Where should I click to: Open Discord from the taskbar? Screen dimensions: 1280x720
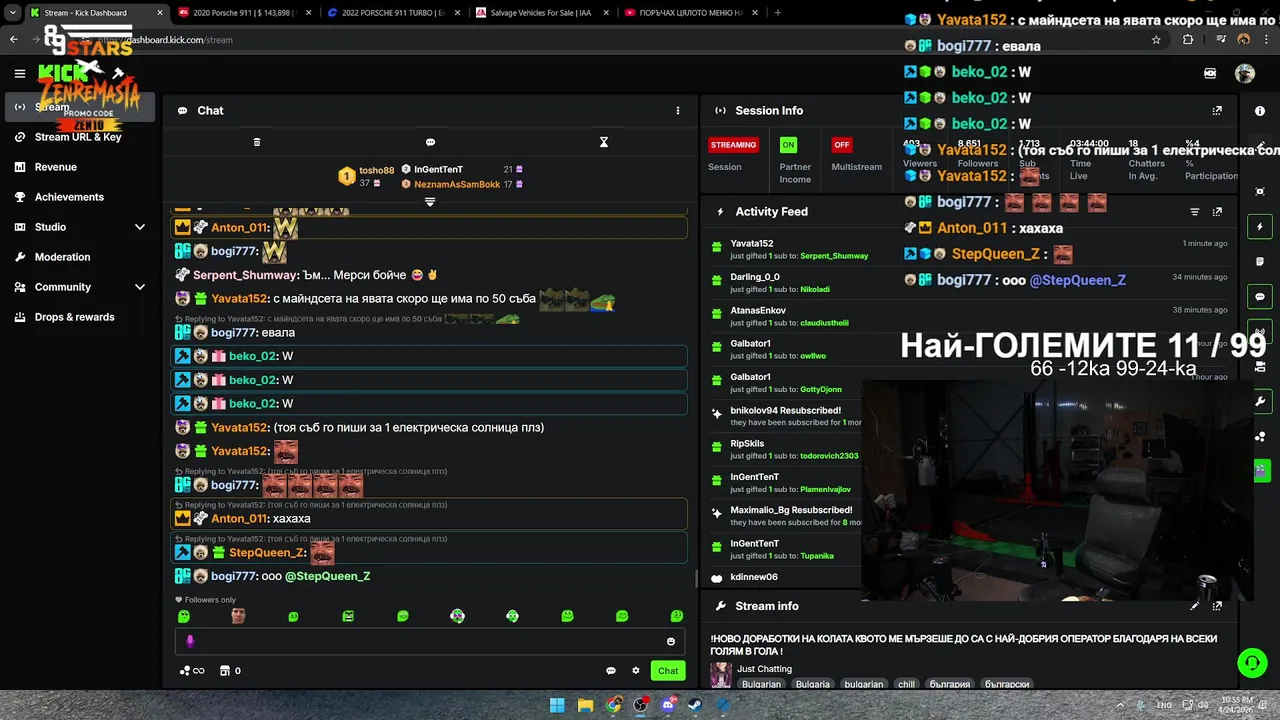(667, 705)
